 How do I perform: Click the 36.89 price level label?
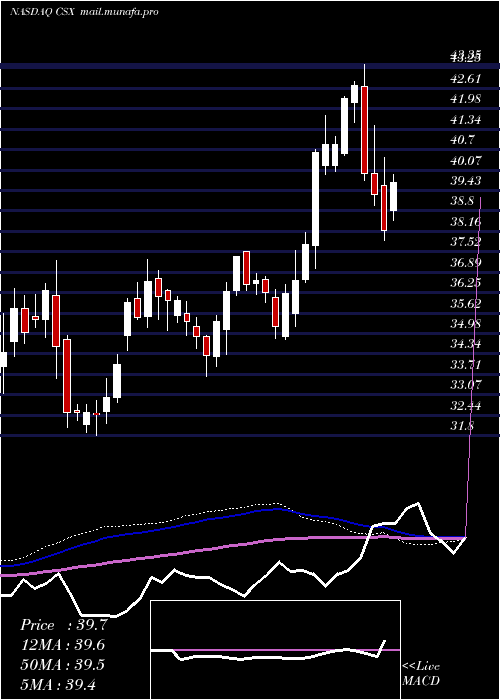[x=466, y=262]
